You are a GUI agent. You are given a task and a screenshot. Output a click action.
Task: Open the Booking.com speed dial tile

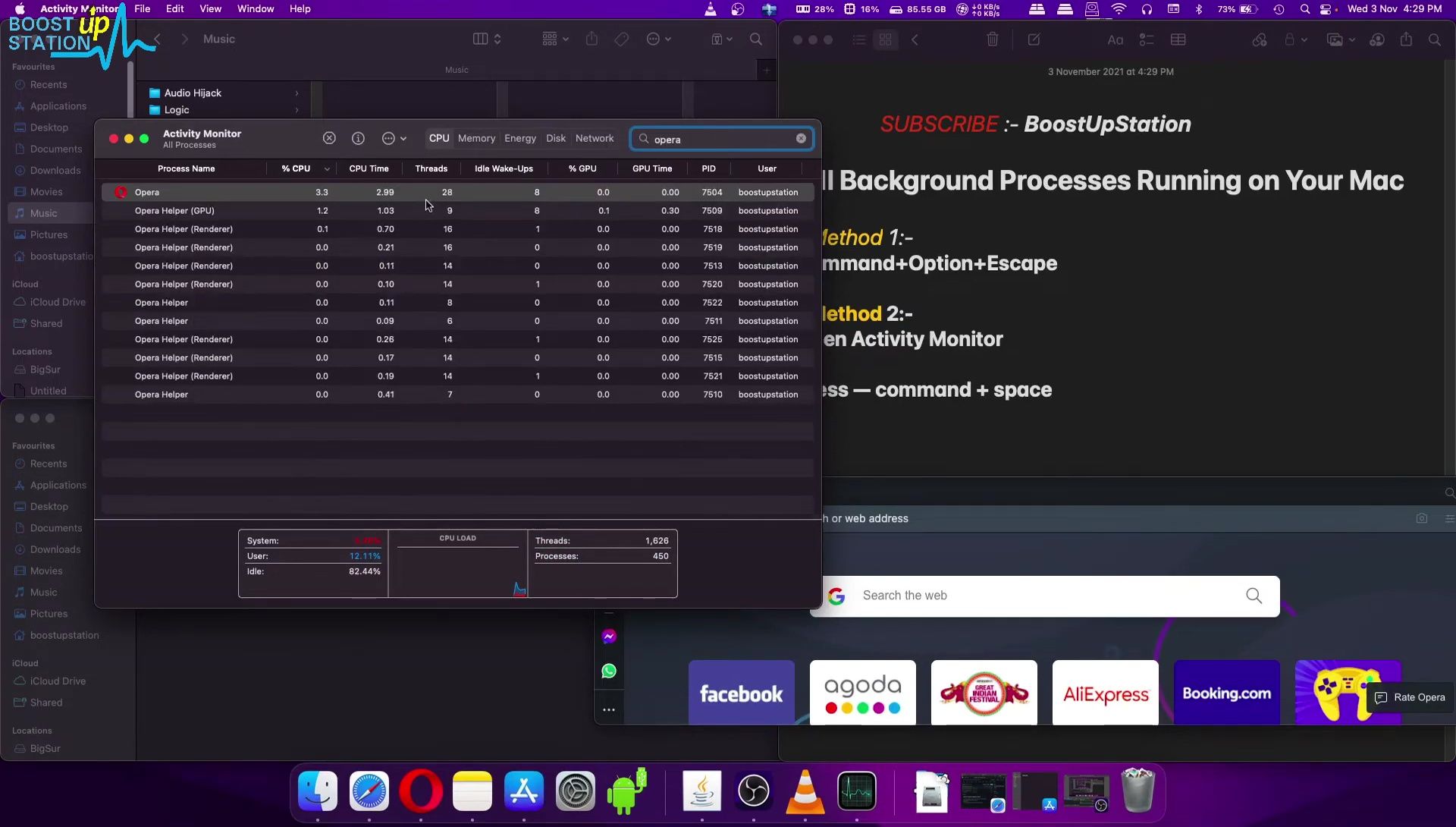coord(1227,693)
